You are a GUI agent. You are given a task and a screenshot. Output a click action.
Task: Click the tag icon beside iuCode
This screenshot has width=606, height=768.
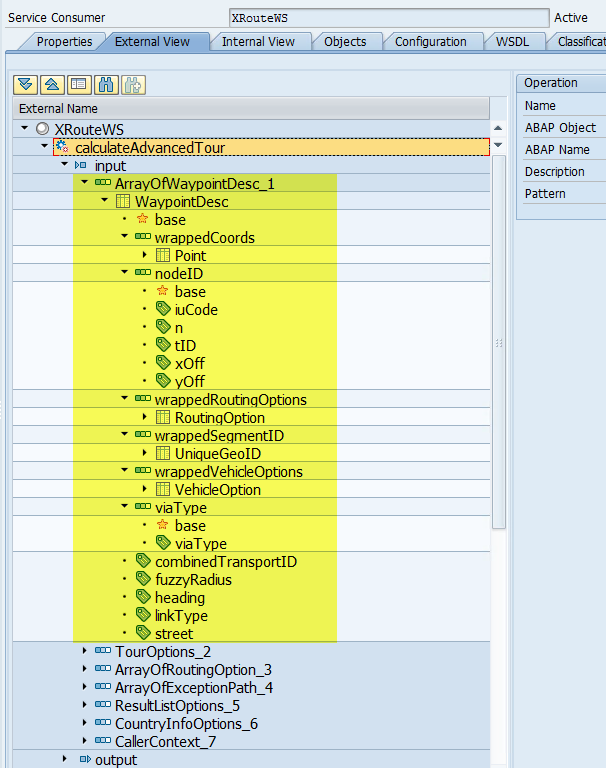click(163, 310)
